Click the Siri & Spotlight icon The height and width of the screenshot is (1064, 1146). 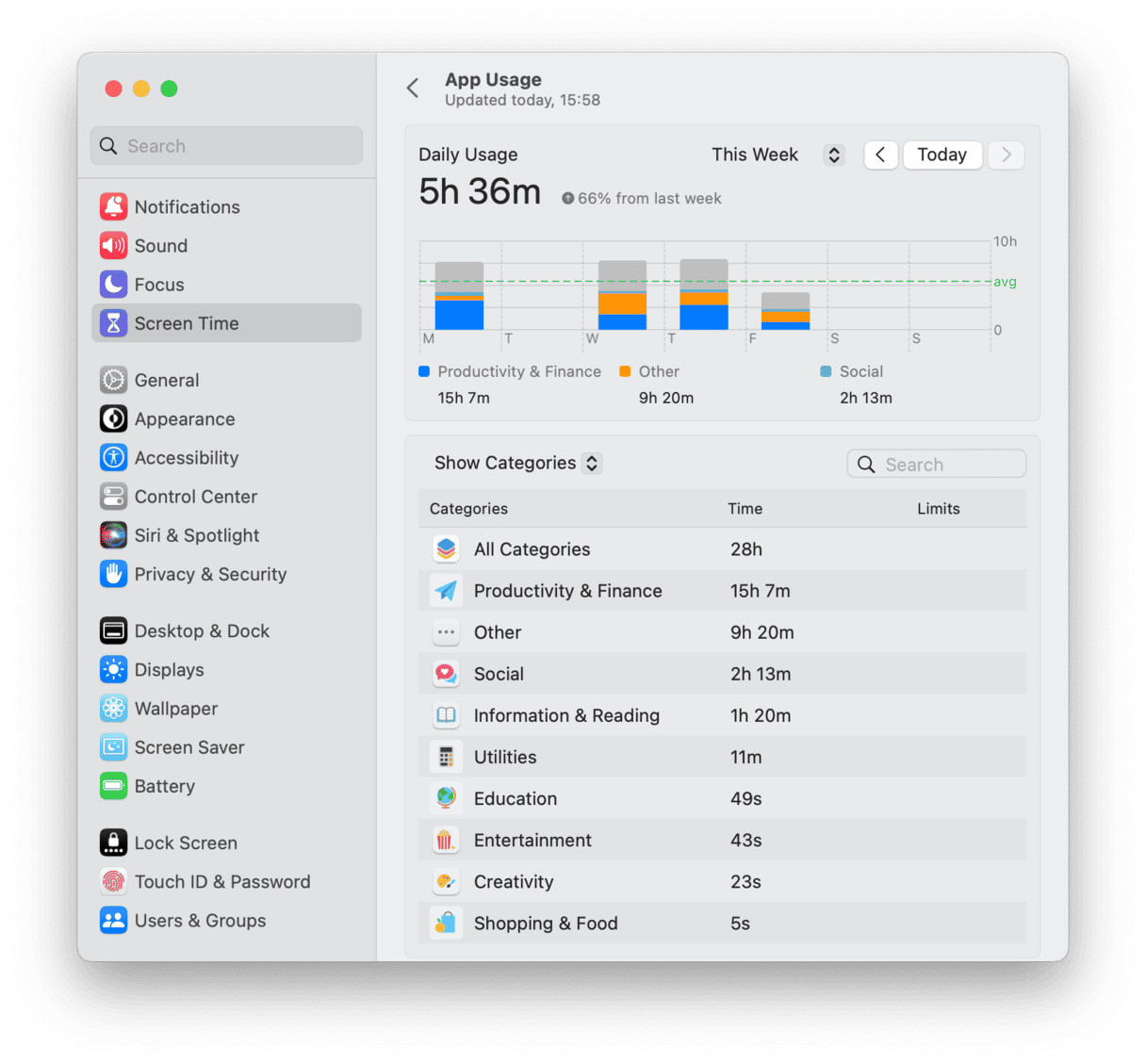(113, 535)
